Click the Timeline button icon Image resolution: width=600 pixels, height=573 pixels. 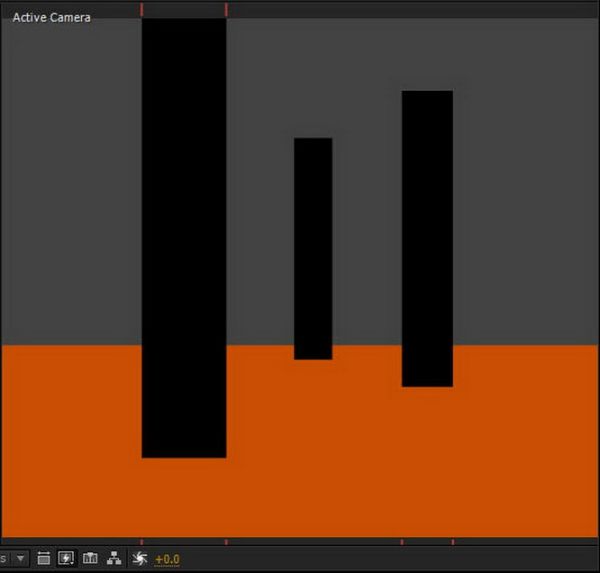(90, 558)
